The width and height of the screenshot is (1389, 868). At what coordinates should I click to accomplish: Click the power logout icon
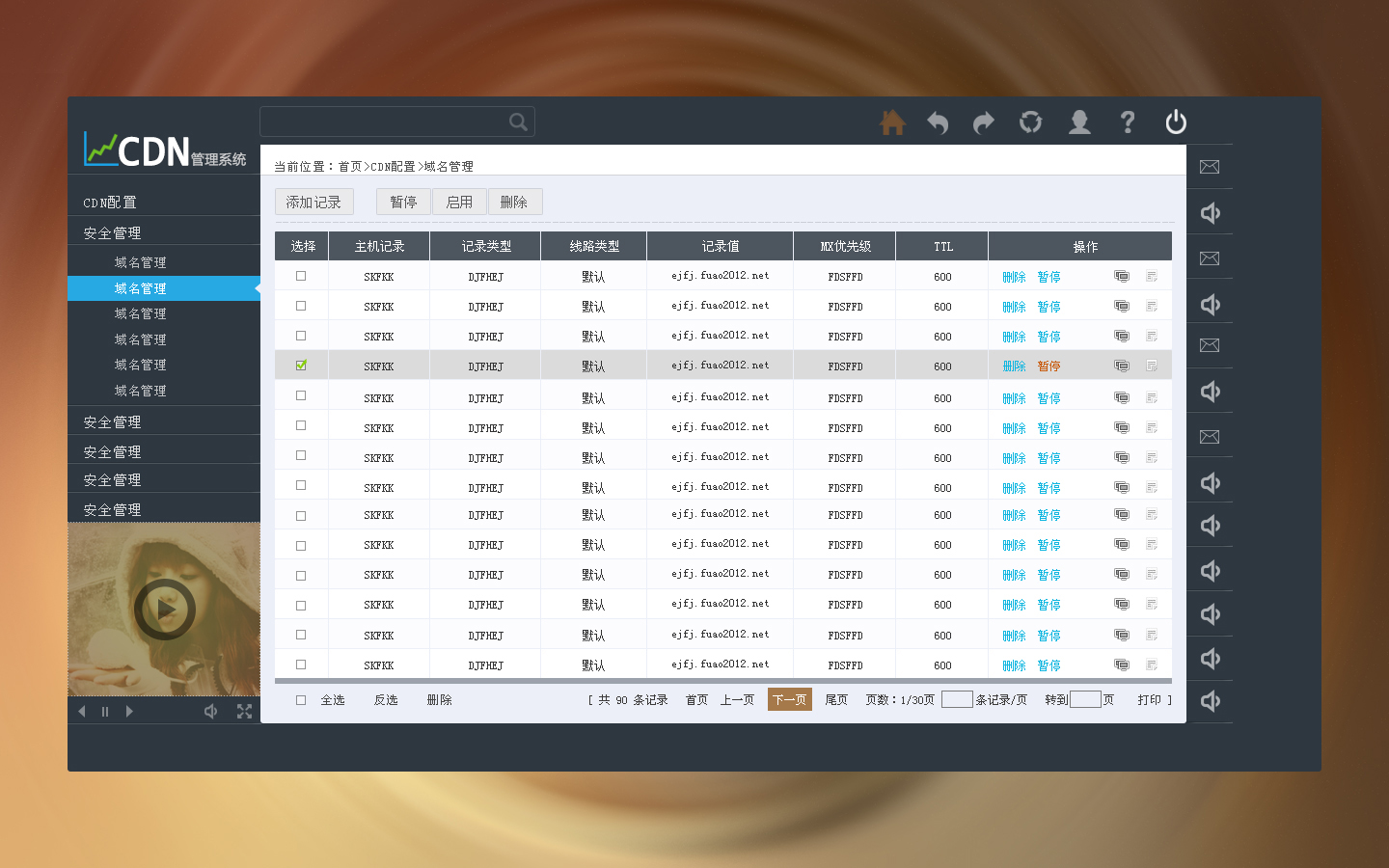pyautogui.click(x=1175, y=122)
